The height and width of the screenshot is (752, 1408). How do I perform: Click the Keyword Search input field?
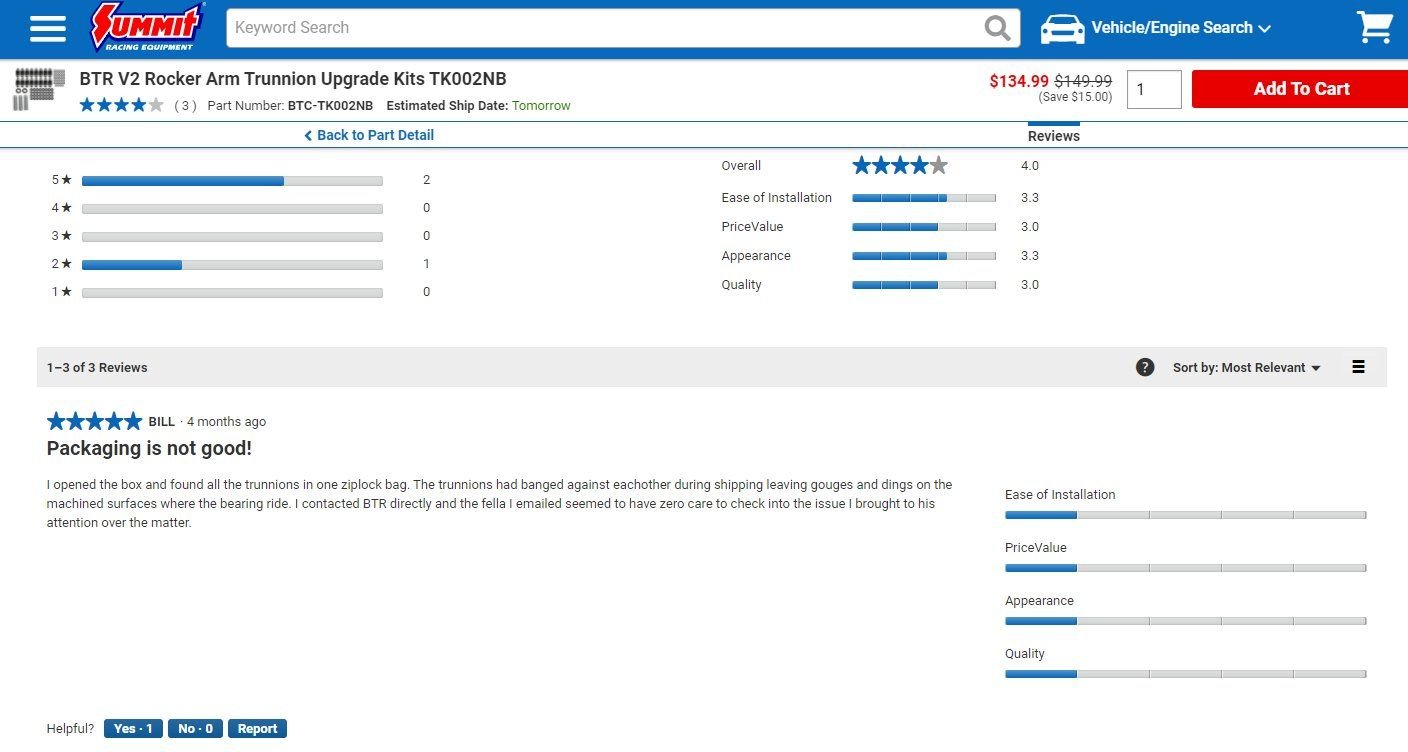pyautogui.click(x=600, y=28)
